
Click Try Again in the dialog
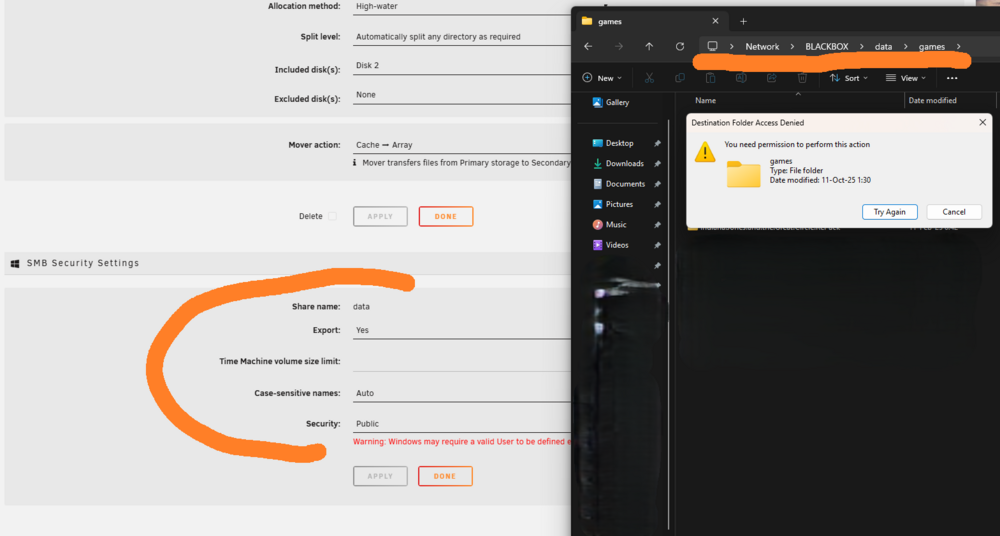click(890, 212)
